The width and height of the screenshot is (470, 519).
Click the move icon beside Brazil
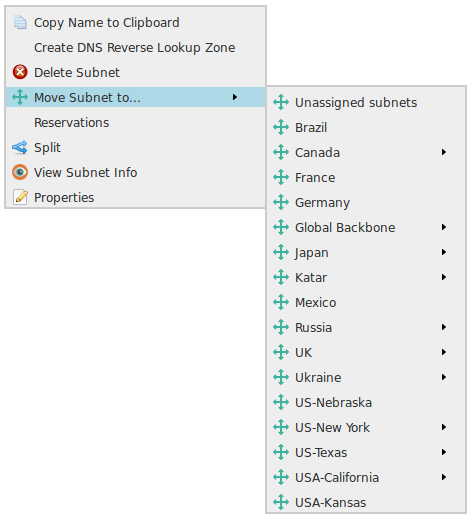point(281,127)
